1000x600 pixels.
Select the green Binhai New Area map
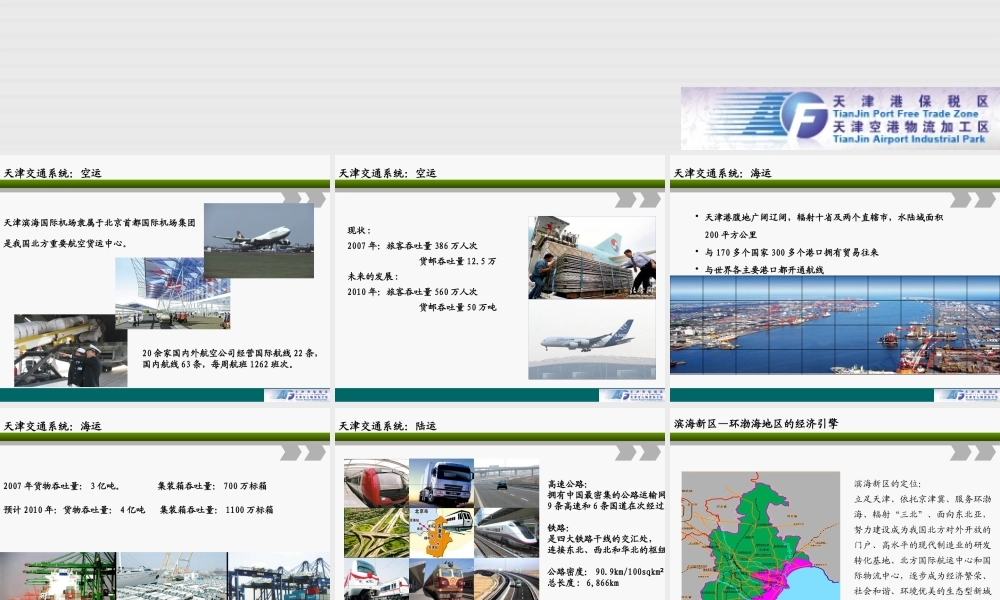tap(760, 536)
